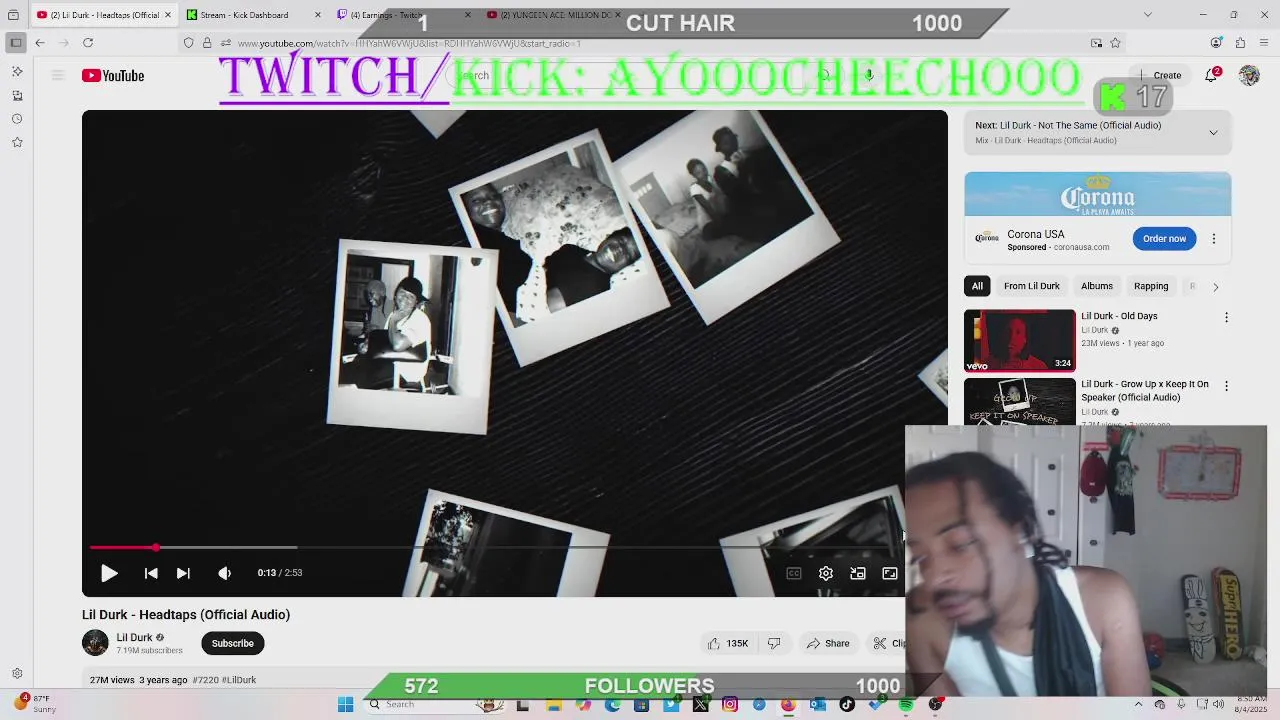
Task: Switch to the Stream - Kick Dashboard tab
Action: coord(243,15)
